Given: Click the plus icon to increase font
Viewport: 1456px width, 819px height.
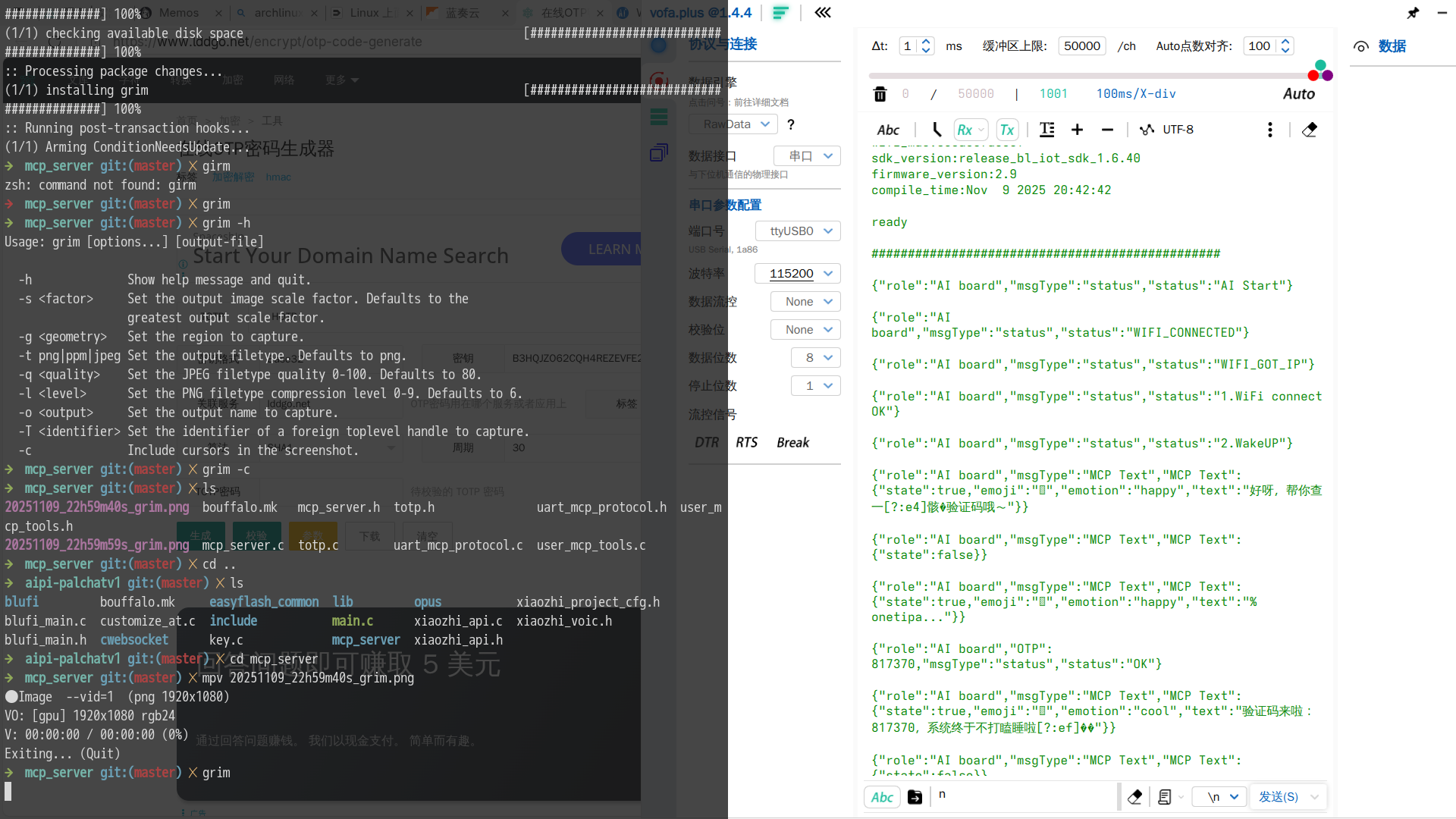Looking at the screenshot, I should (1077, 130).
